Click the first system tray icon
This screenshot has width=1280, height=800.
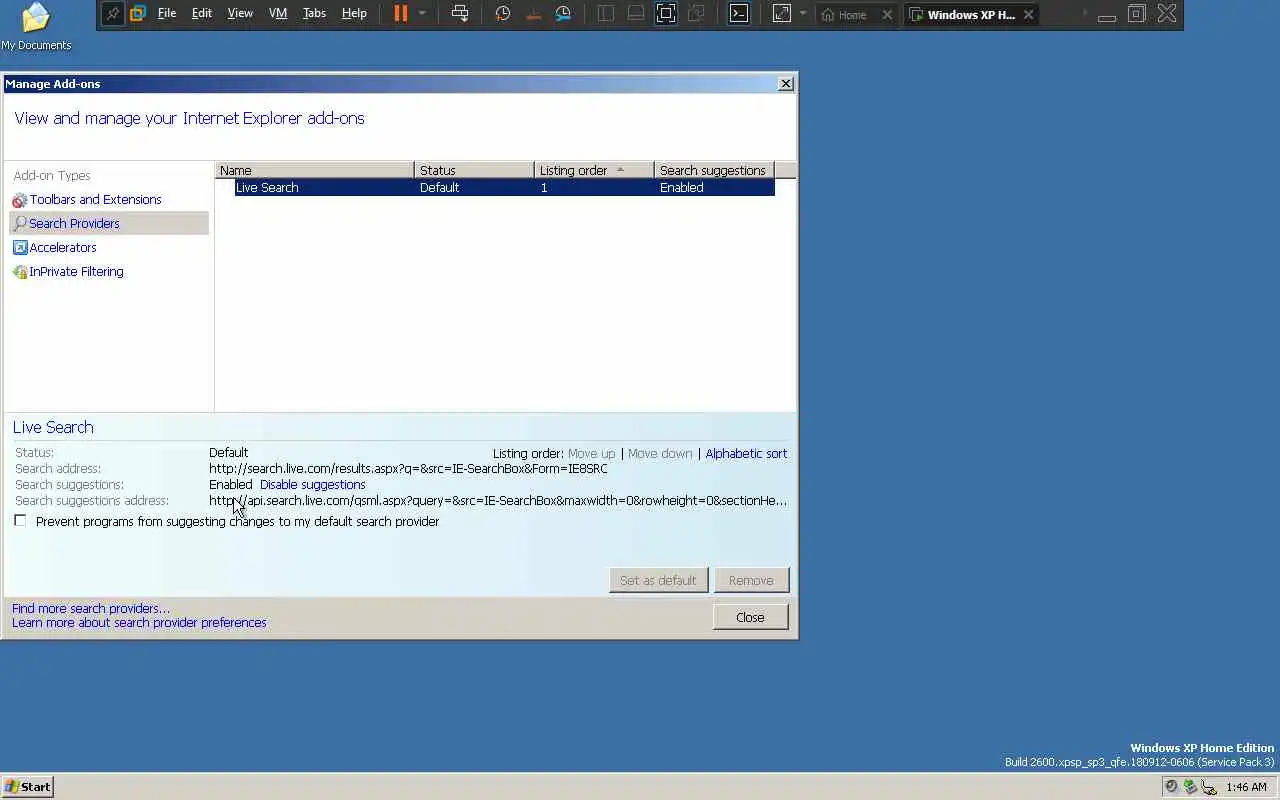(1172, 787)
